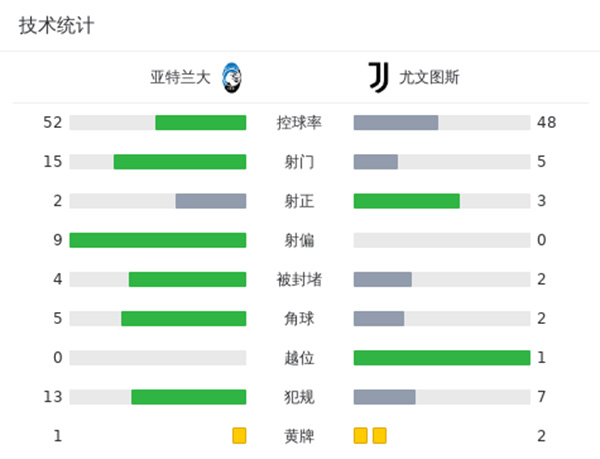The width and height of the screenshot is (600, 459).
Task: Click Atalanta's yellow card icon
Action: pos(239,436)
